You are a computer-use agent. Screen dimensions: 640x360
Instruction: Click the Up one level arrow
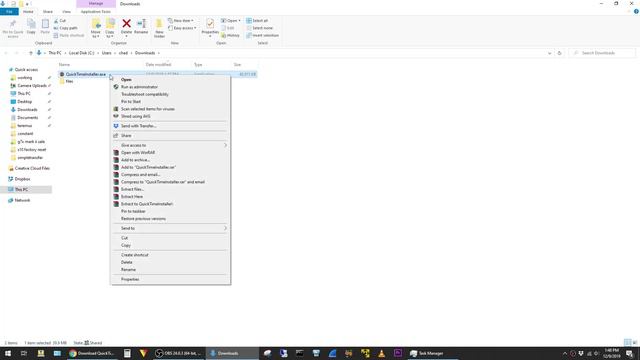tap(31, 53)
